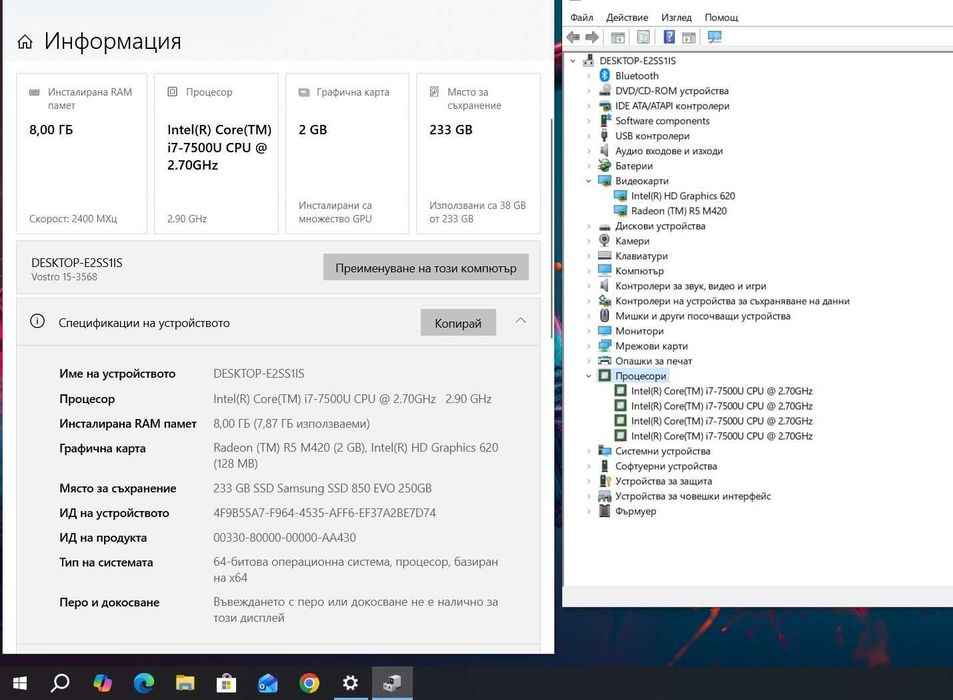Open Microsoft Store from taskbar
This screenshot has height=700, width=953.
[226, 684]
